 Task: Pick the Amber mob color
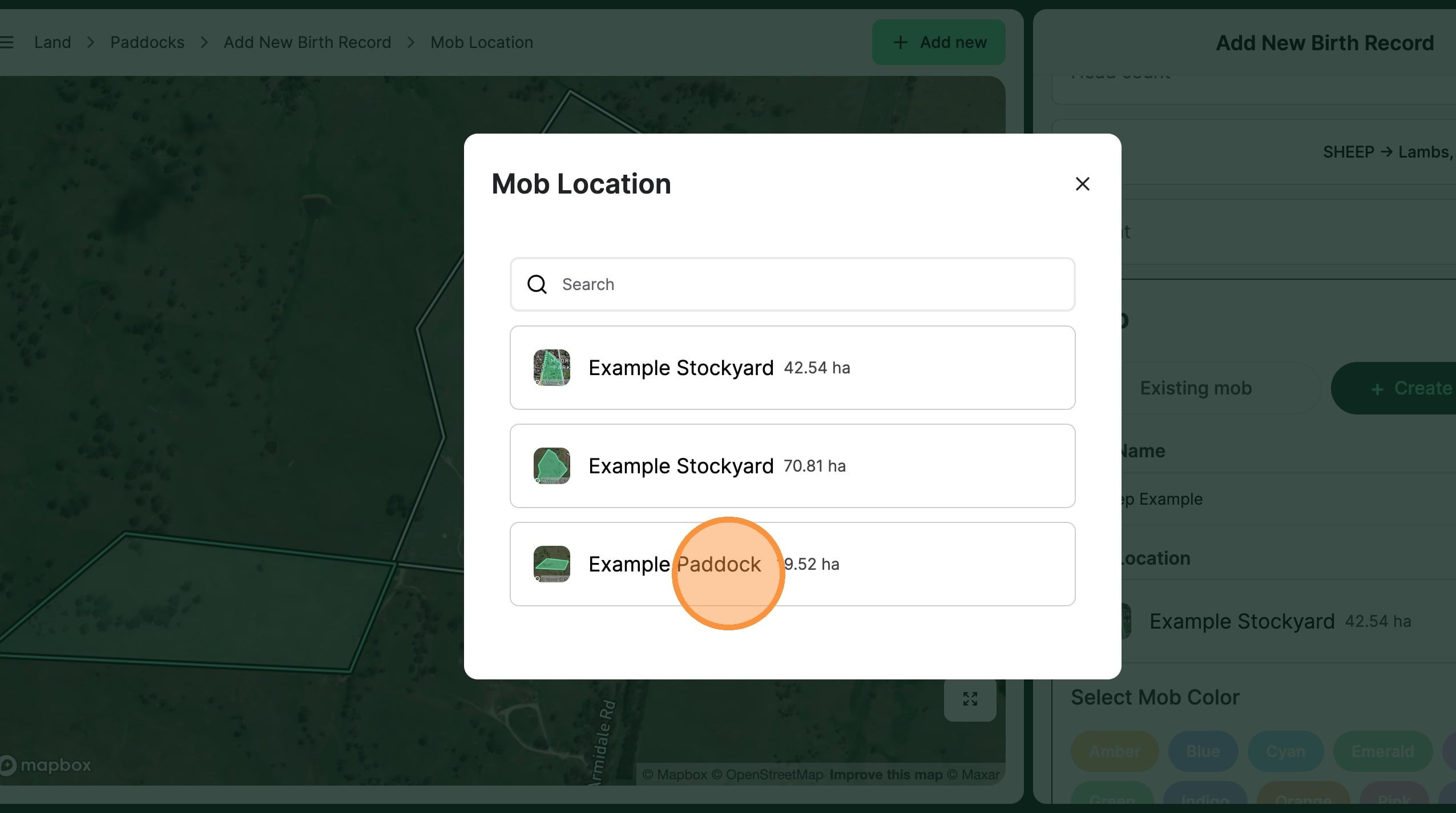[1114, 751]
